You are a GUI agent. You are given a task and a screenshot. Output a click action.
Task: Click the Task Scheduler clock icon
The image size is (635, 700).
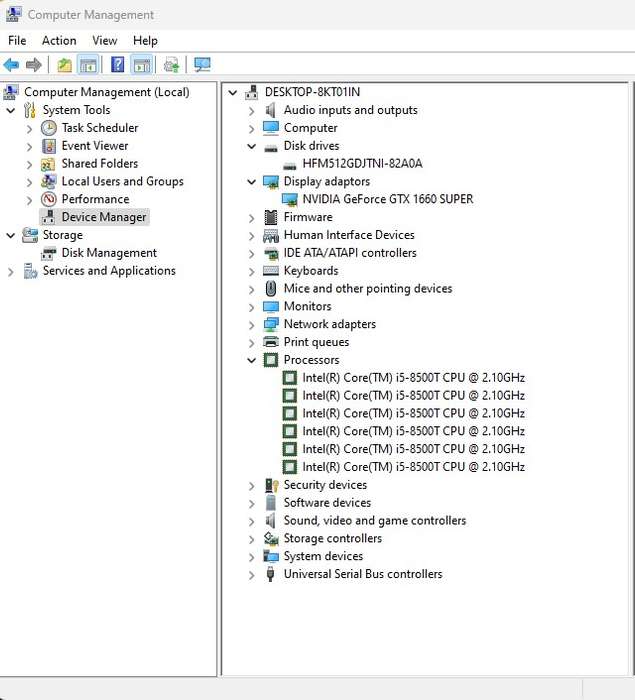coord(49,128)
